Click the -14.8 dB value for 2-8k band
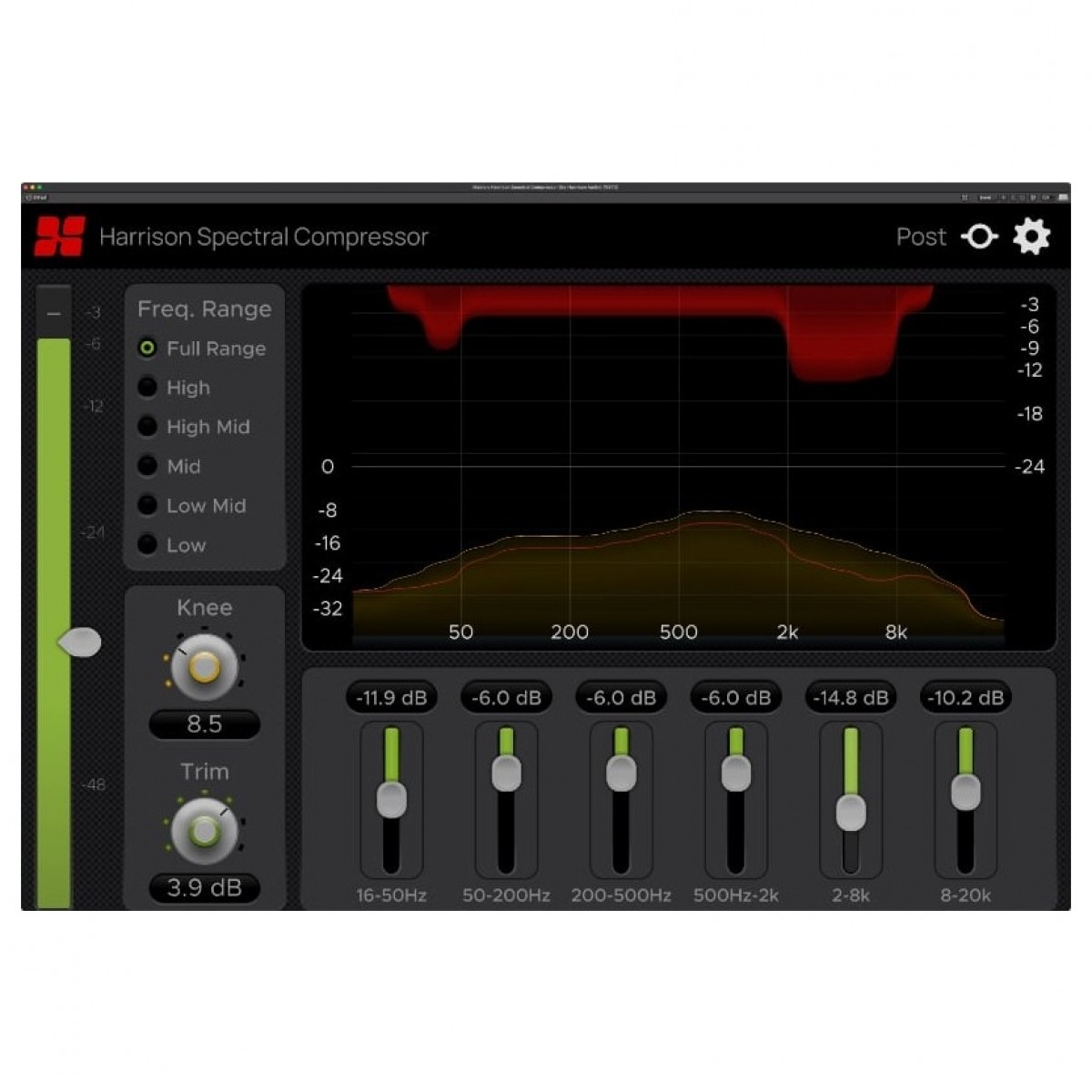Image resolution: width=1092 pixels, height=1092 pixels. tap(851, 698)
